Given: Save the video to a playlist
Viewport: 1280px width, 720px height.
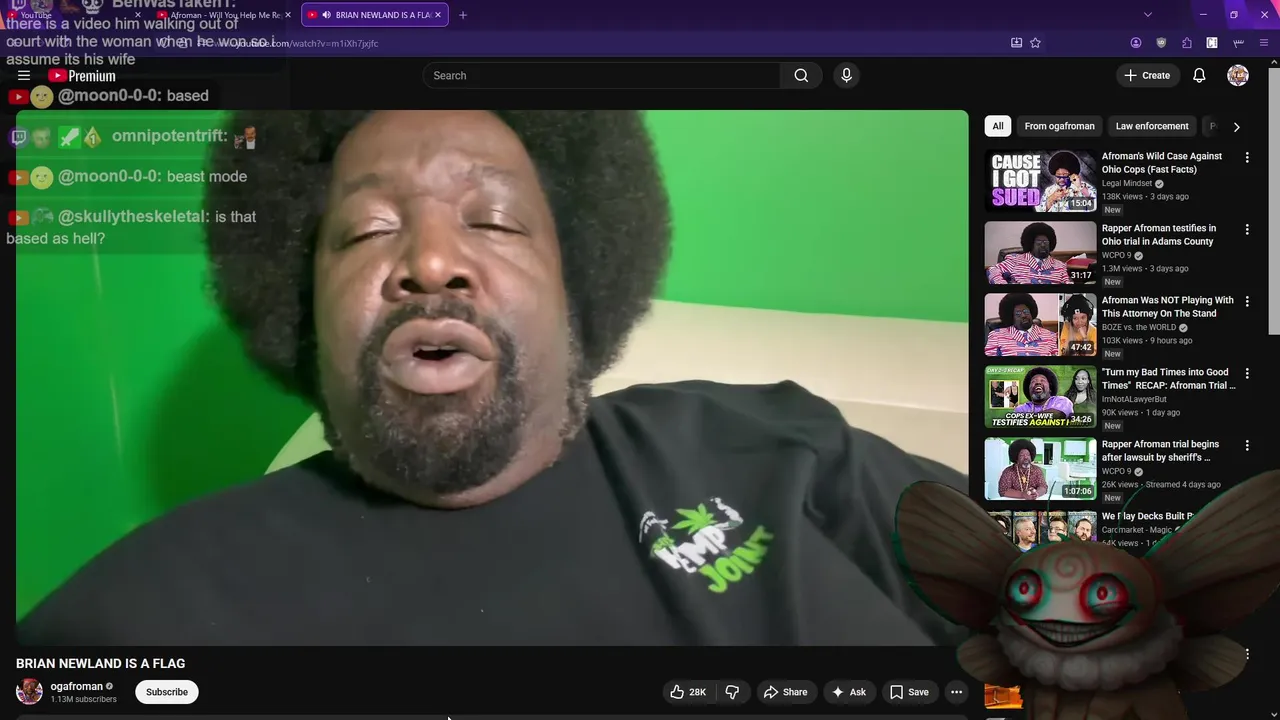Looking at the screenshot, I should pyautogui.click(x=909, y=692).
